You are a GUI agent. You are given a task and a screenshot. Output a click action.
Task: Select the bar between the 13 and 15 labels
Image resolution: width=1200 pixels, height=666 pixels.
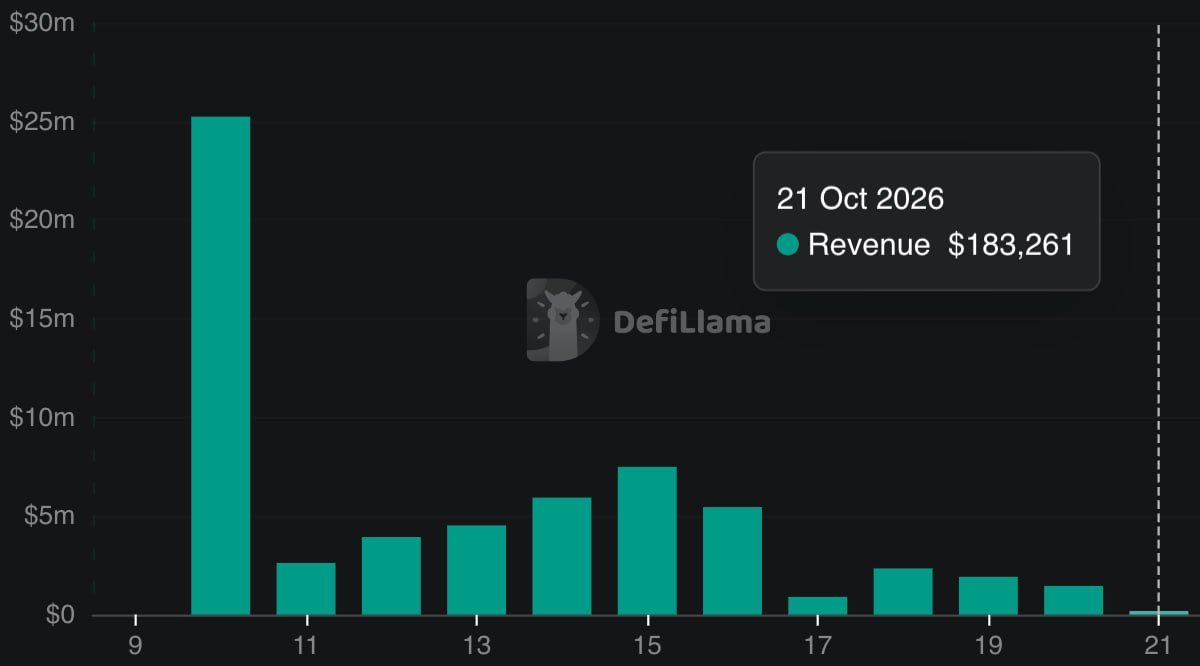coord(562,556)
